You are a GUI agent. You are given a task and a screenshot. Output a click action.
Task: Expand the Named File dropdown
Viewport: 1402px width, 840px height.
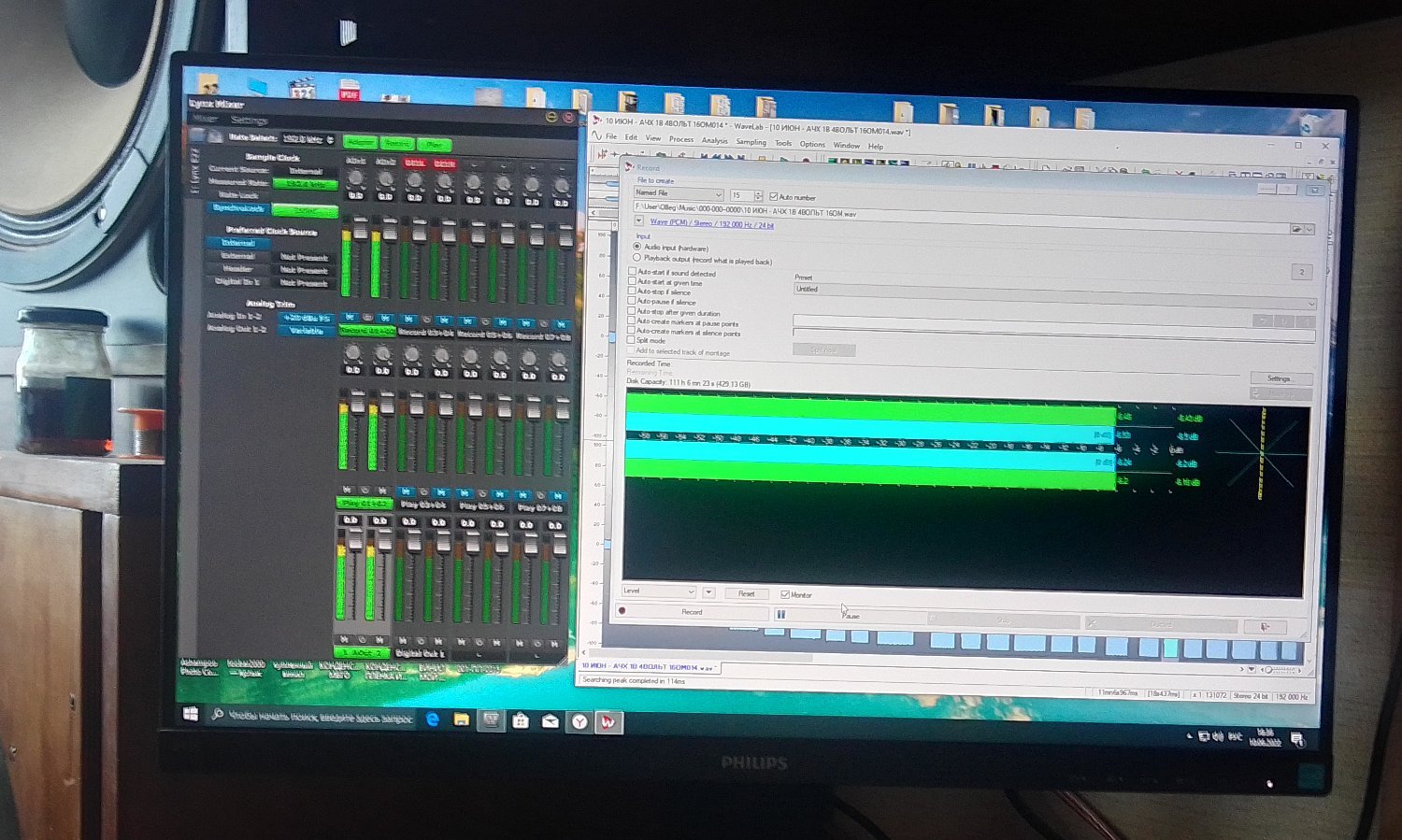[717, 194]
